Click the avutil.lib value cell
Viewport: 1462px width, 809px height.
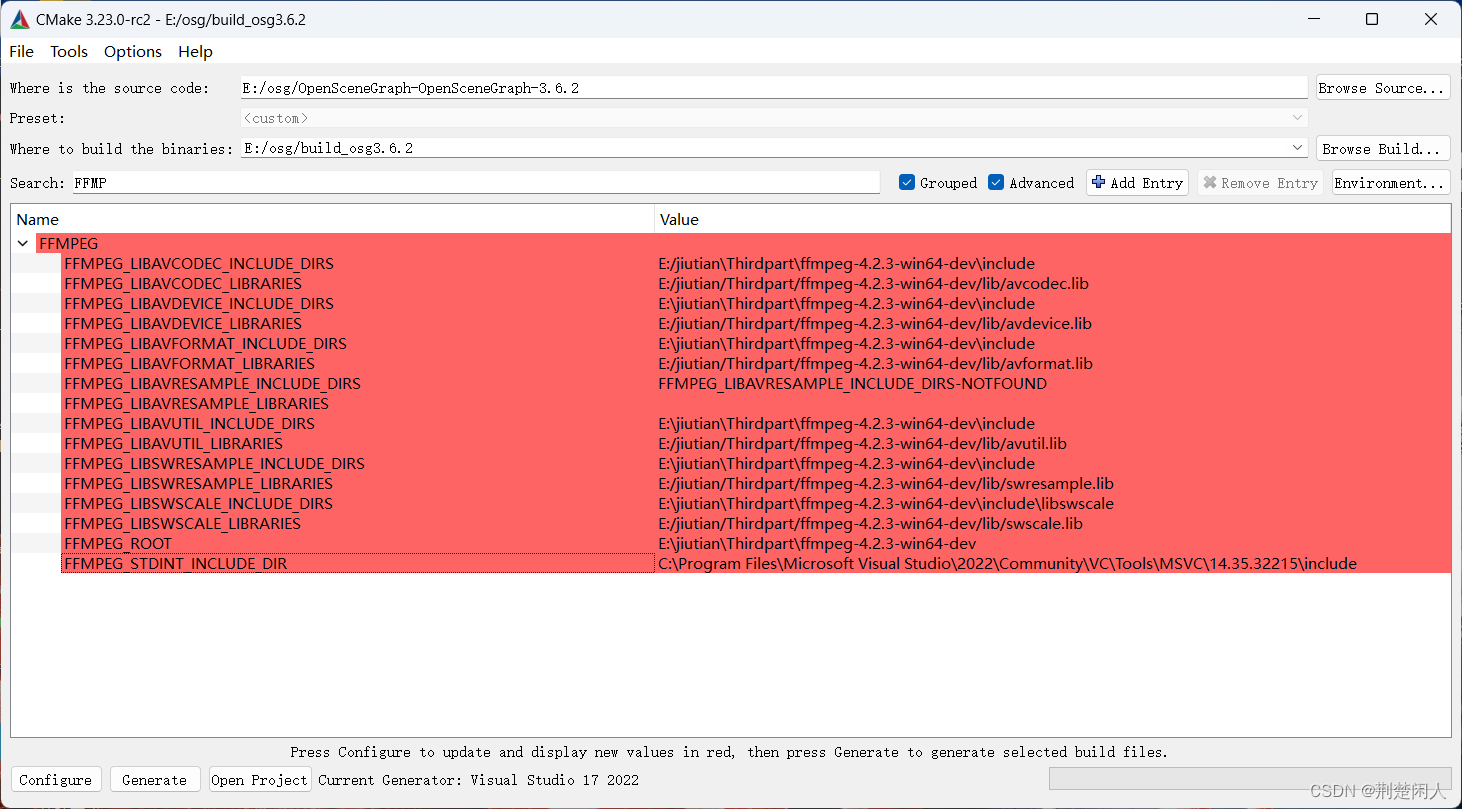point(862,444)
